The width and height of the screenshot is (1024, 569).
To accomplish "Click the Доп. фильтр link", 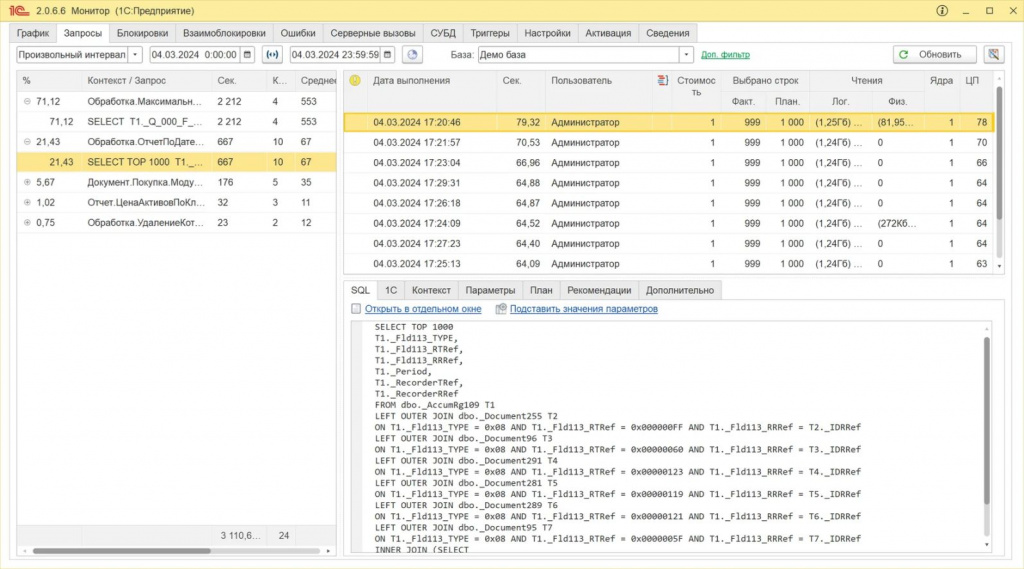I will point(725,55).
